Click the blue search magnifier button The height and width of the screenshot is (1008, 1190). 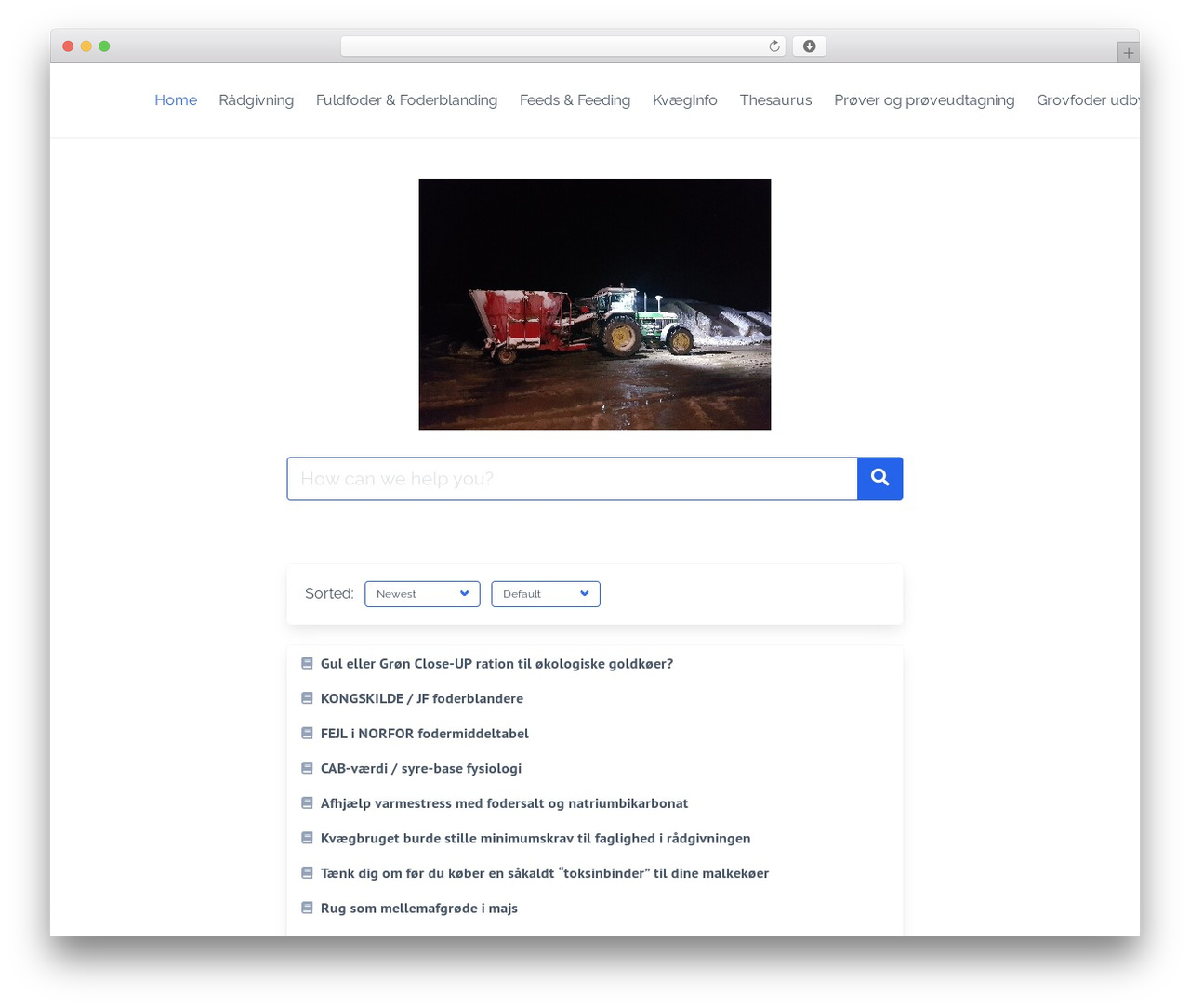coord(879,479)
